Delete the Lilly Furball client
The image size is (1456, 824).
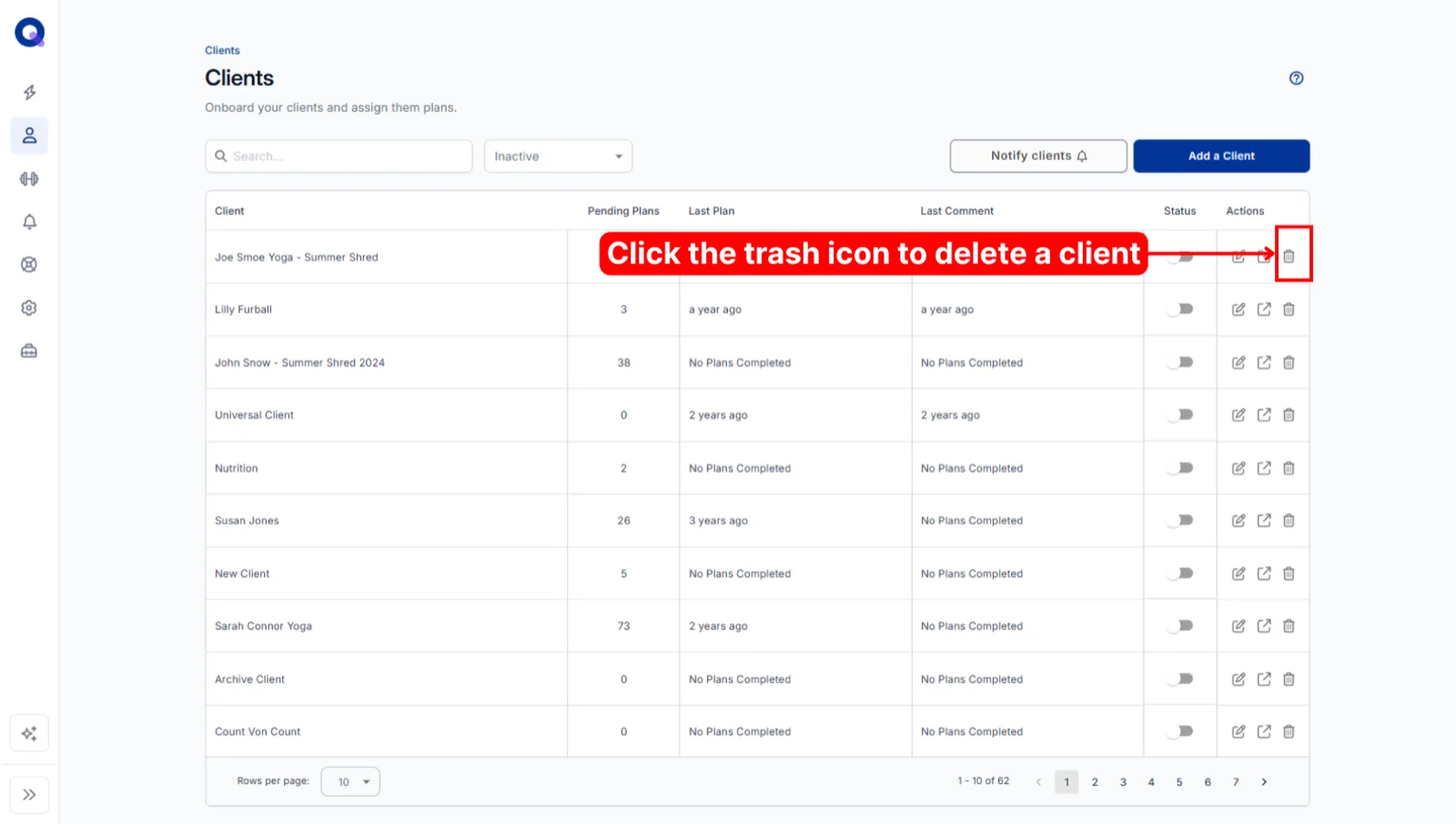(1289, 309)
